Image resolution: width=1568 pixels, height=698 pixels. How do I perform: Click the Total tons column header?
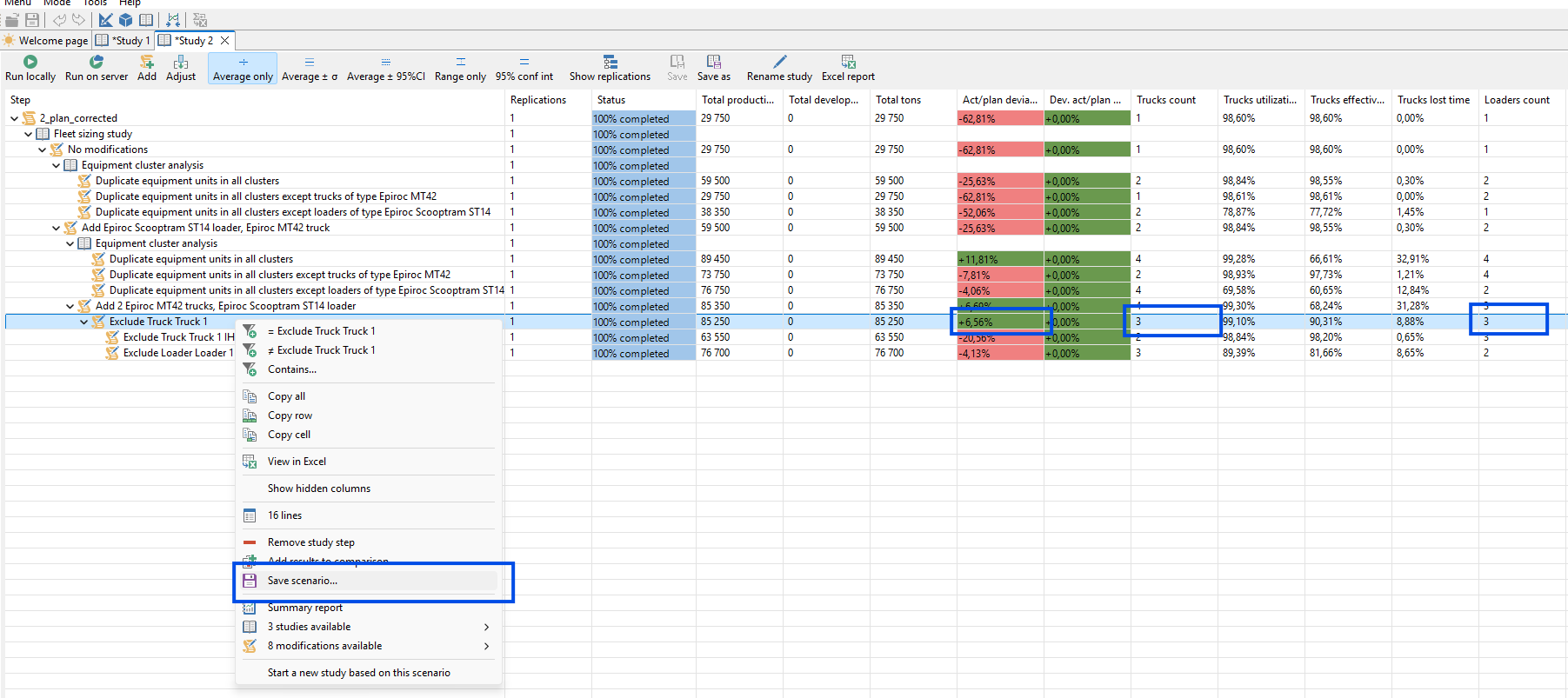click(x=913, y=100)
